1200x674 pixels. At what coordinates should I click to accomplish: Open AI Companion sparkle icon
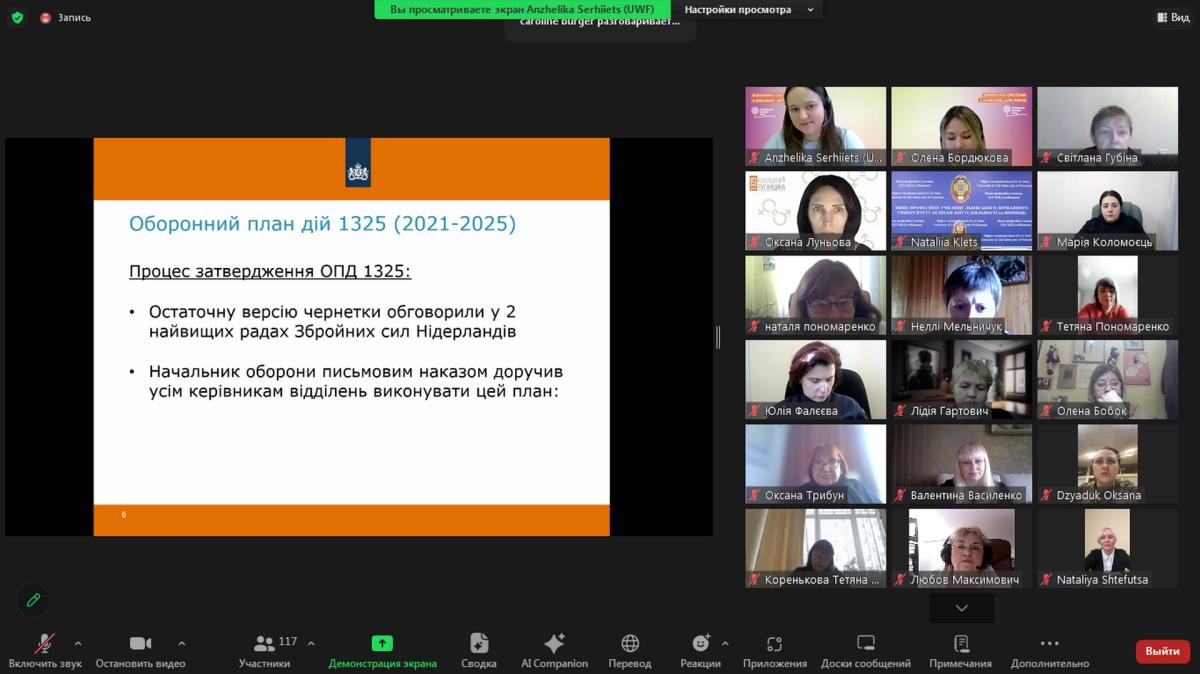click(x=554, y=643)
